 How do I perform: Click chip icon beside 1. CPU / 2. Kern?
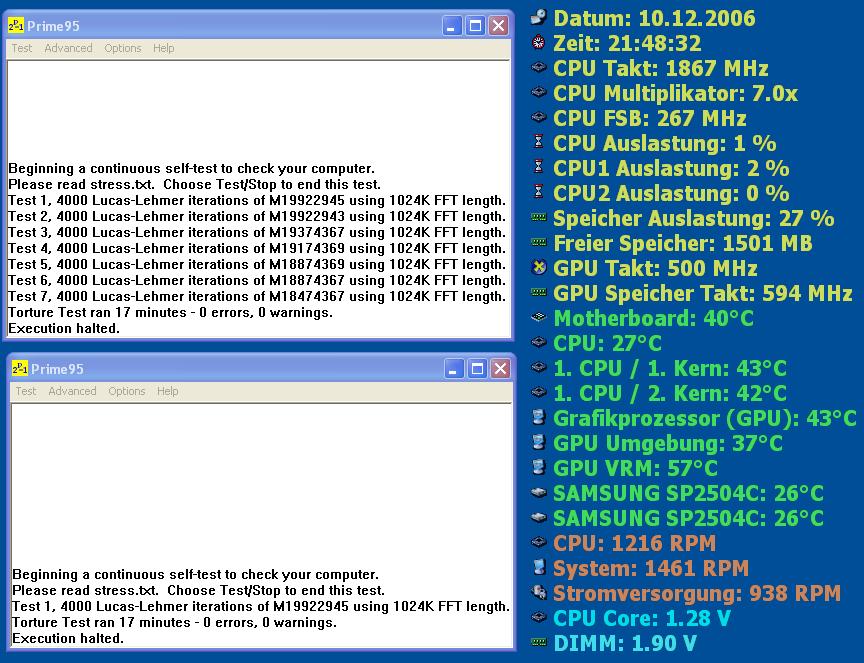pyautogui.click(x=538, y=392)
